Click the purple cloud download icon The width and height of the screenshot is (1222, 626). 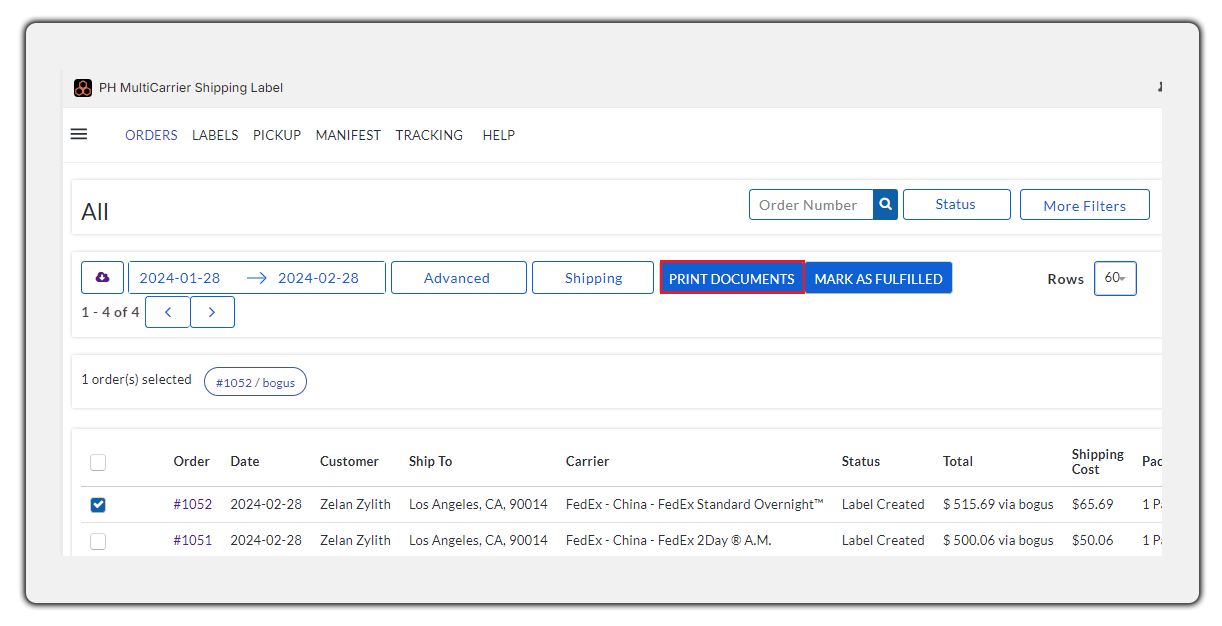102,277
